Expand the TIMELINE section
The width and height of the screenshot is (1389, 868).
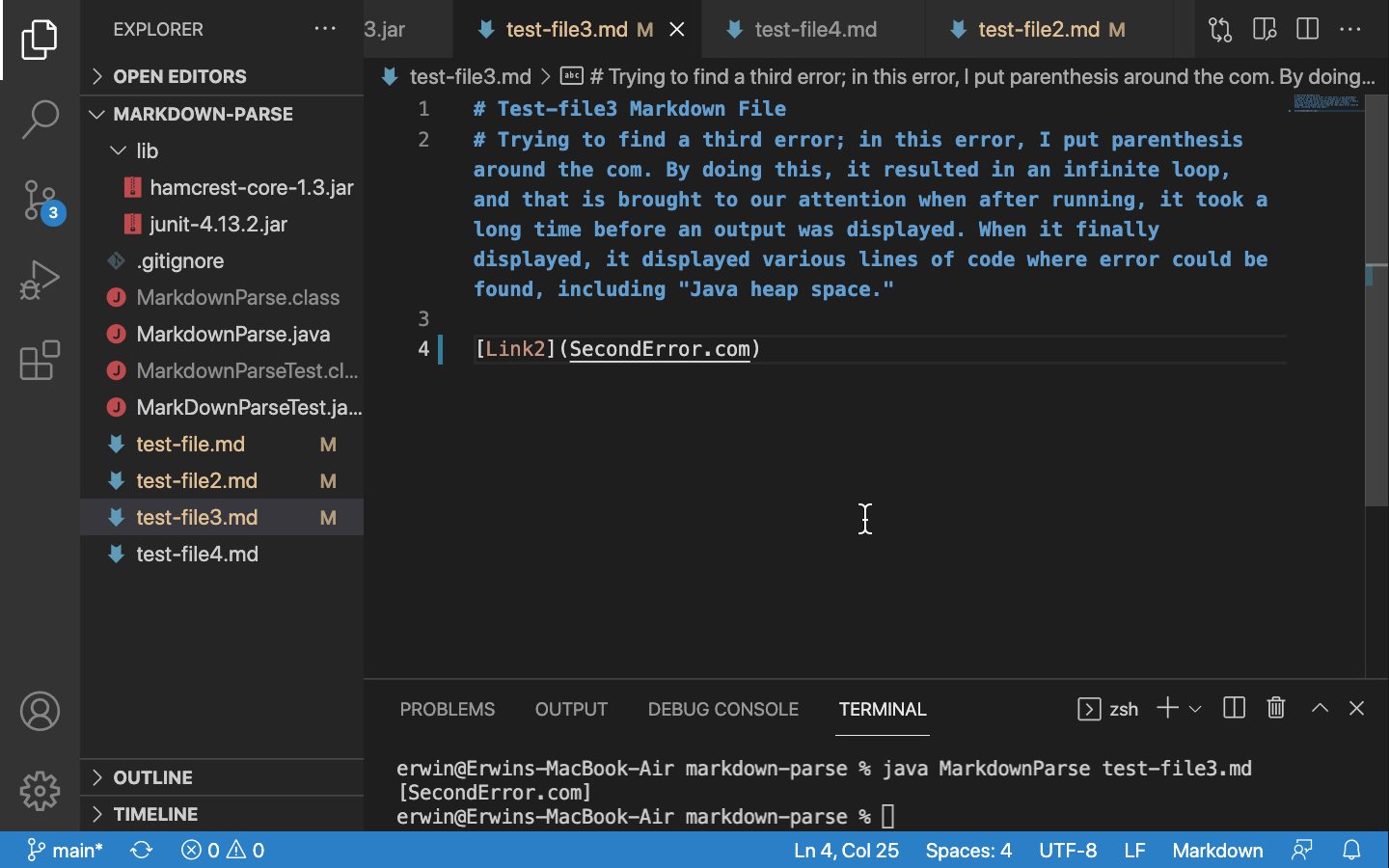pyautogui.click(x=222, y=814)
